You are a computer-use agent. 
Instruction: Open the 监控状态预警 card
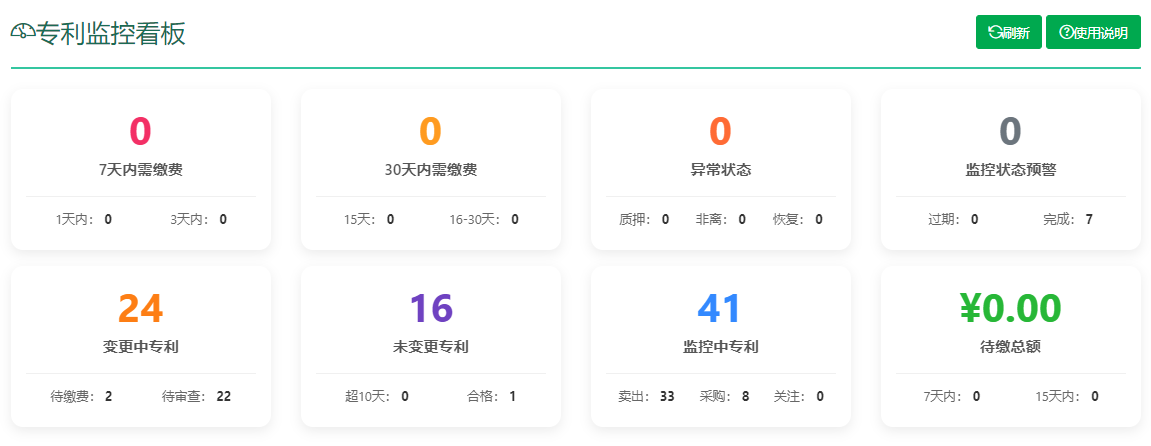1010,169
